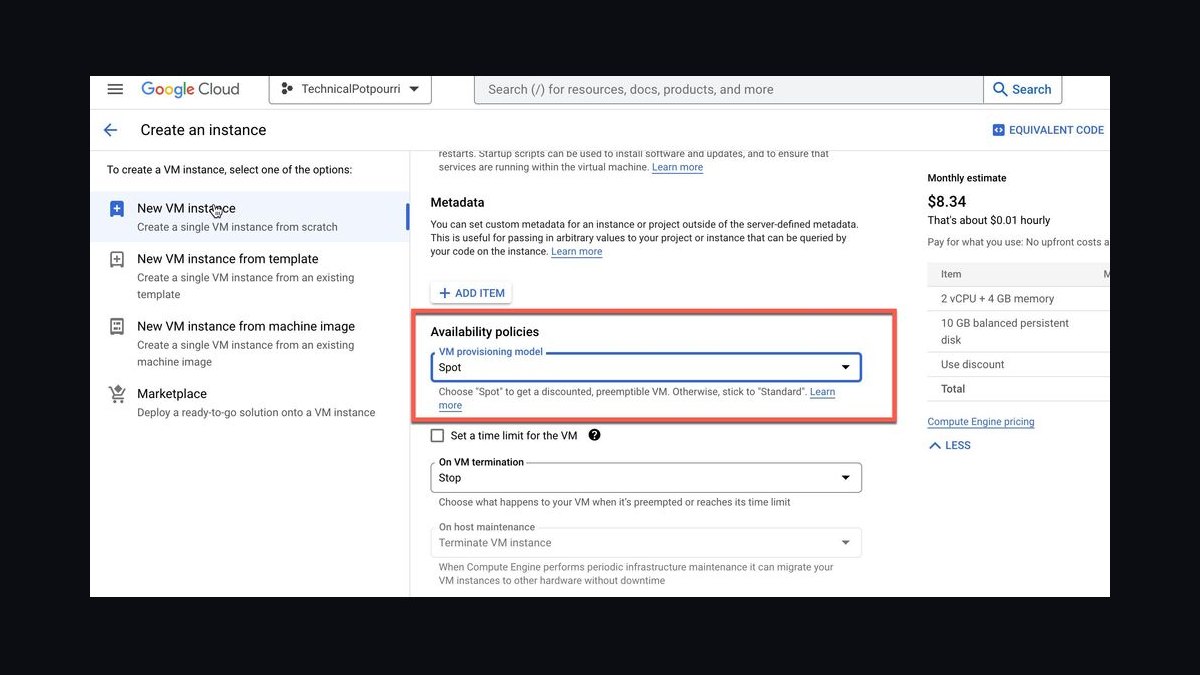Select New VM instance option

tap(249, 217)
